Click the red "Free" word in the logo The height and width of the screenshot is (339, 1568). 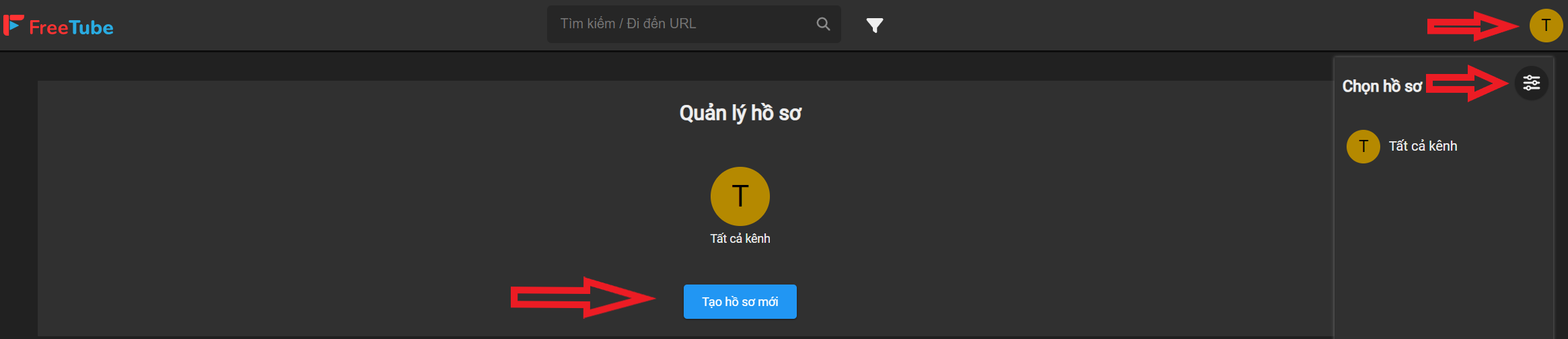click(48, 28)
